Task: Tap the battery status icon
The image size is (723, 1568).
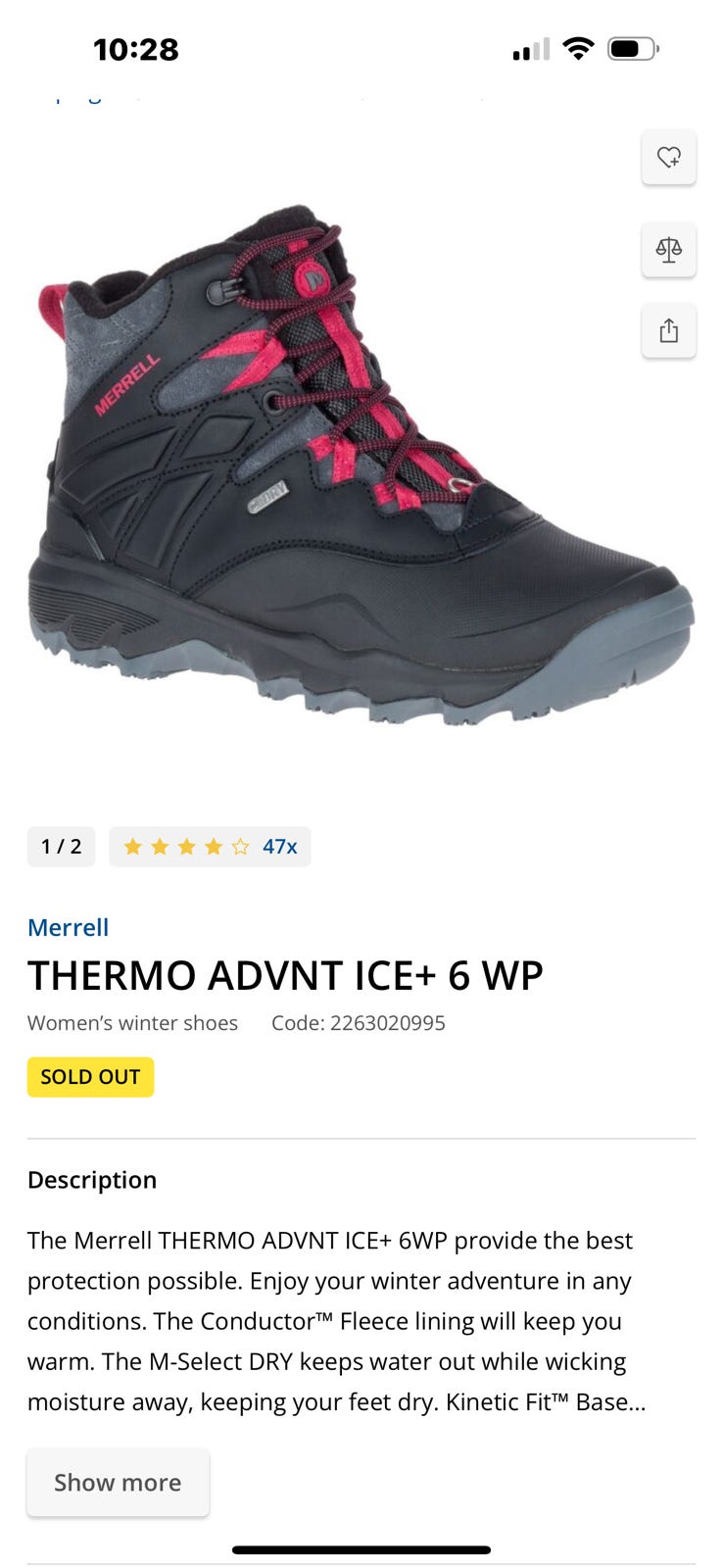Action: point(633,48)
